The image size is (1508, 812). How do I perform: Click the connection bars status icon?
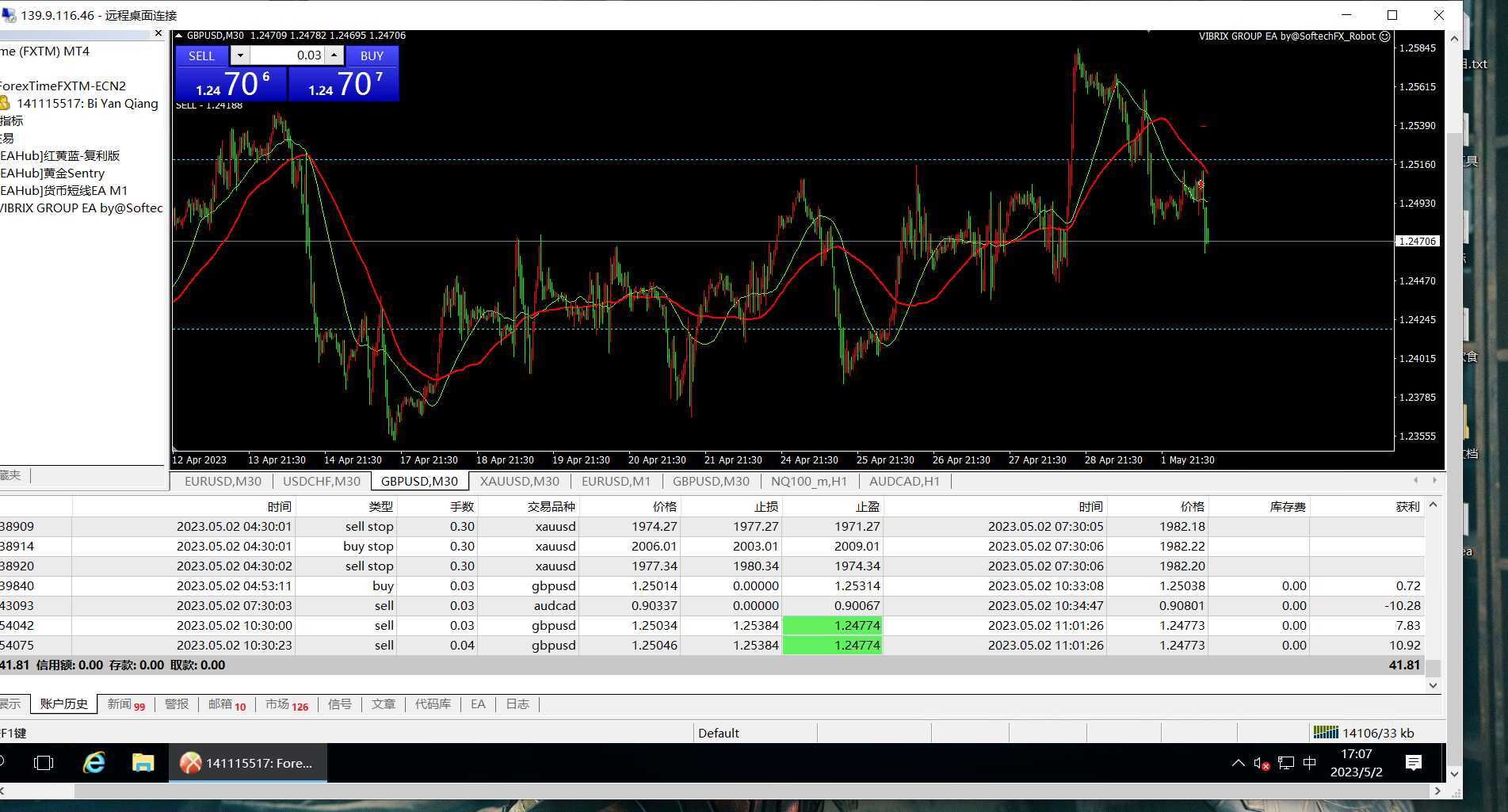1326,733
